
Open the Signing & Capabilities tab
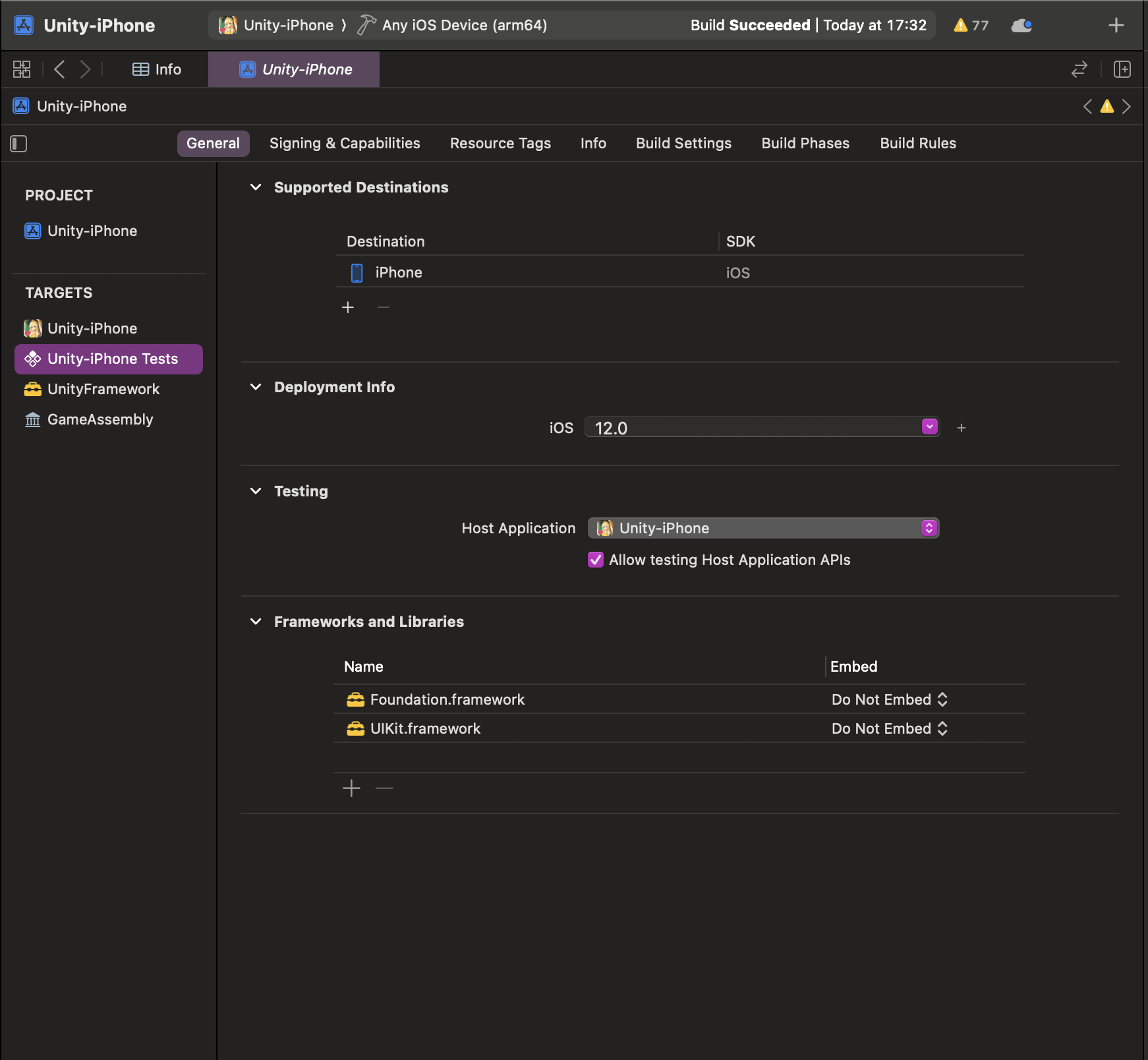pos(344,143)
